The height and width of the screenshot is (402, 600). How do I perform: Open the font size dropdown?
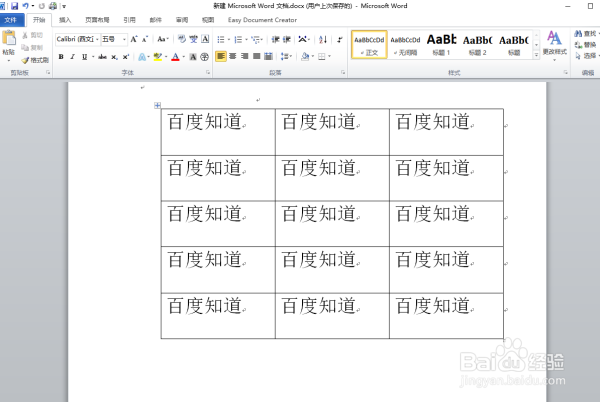(x=124, y=39)
